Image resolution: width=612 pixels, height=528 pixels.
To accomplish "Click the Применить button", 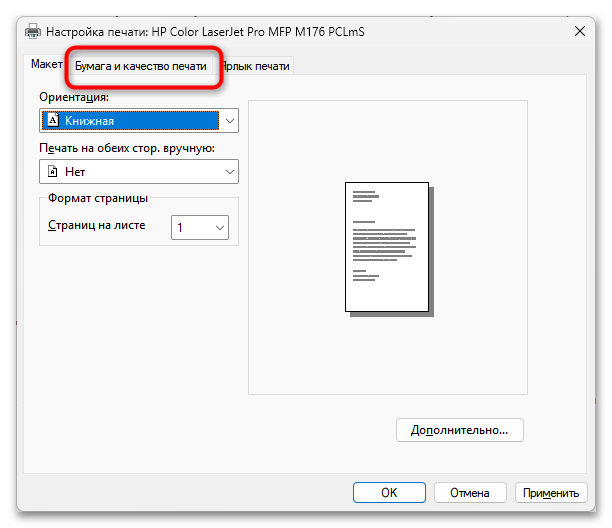I will pos(551,492).
